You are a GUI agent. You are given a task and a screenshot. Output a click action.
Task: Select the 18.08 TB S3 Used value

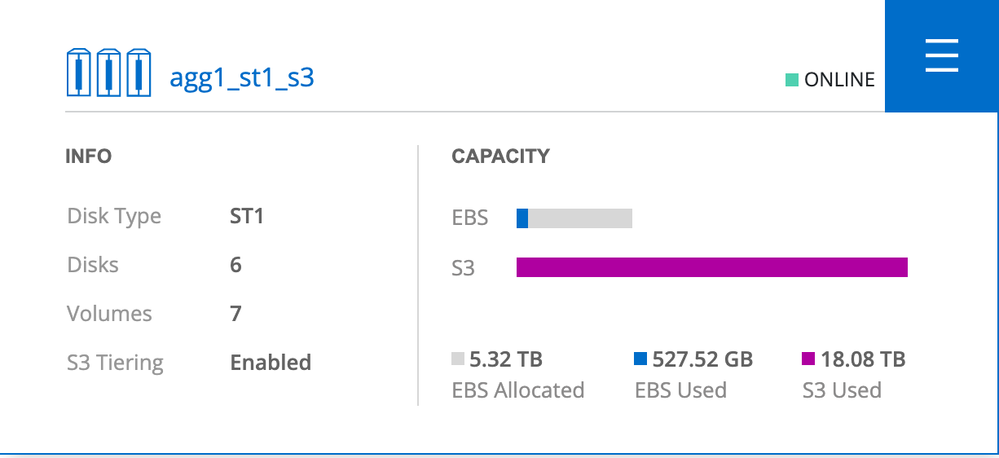pyautogui.click(x=862, y=359)
